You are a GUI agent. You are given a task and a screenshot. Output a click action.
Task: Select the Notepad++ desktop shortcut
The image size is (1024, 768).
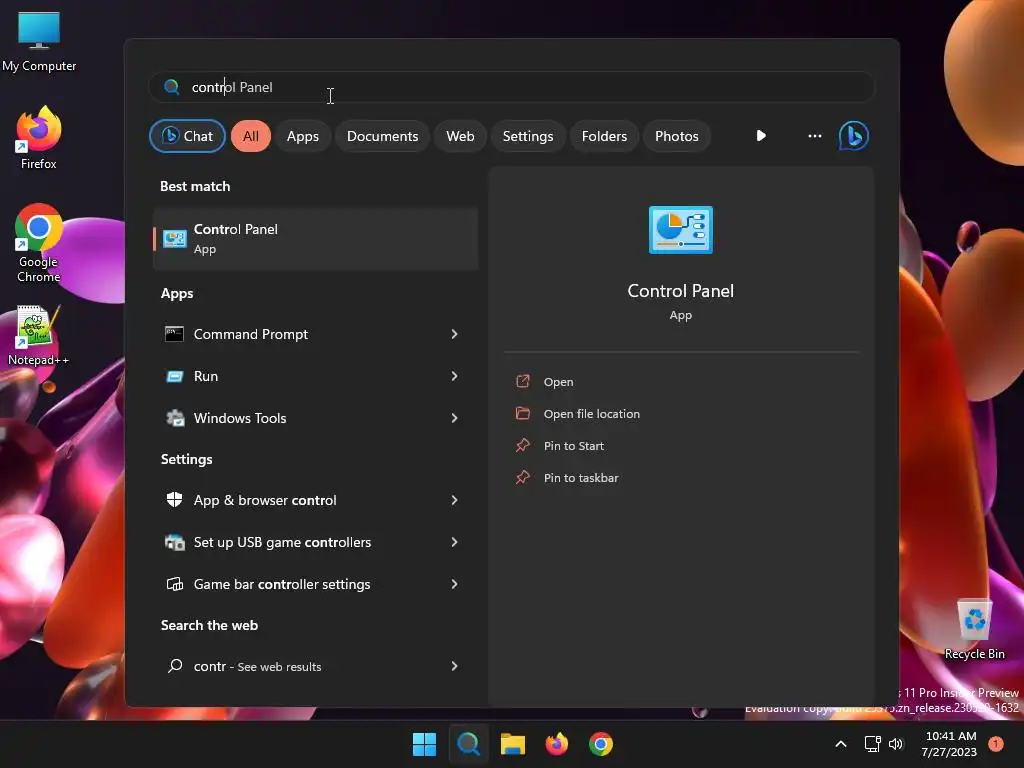point(39,336)
